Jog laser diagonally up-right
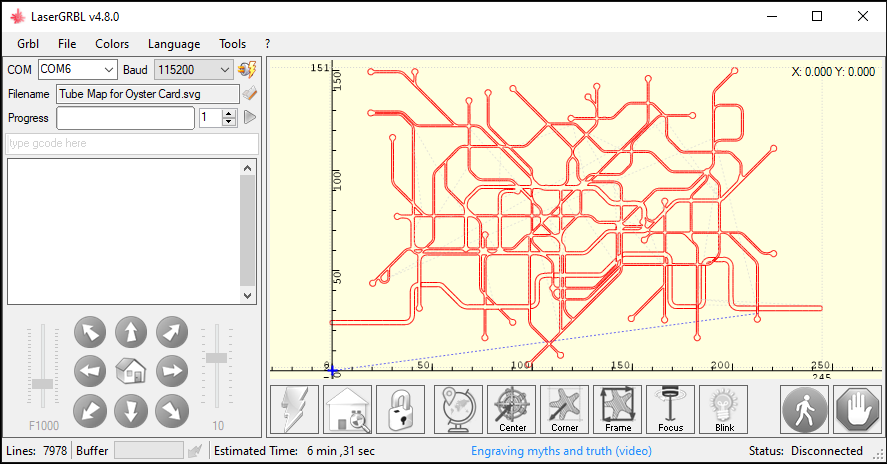This screenshot has width=887, height=464. click(172, 332)
